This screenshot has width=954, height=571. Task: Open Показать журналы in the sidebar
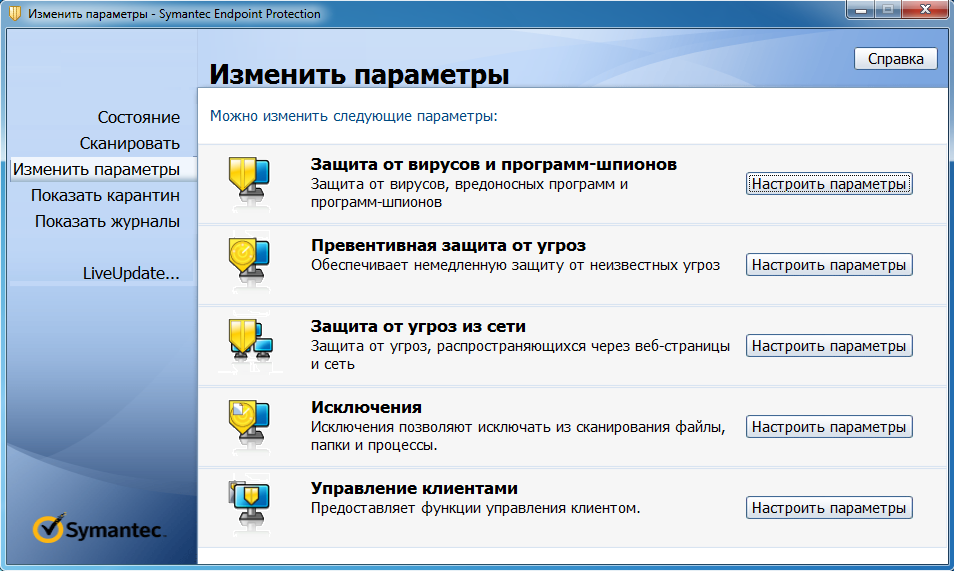tap(107, 222)
